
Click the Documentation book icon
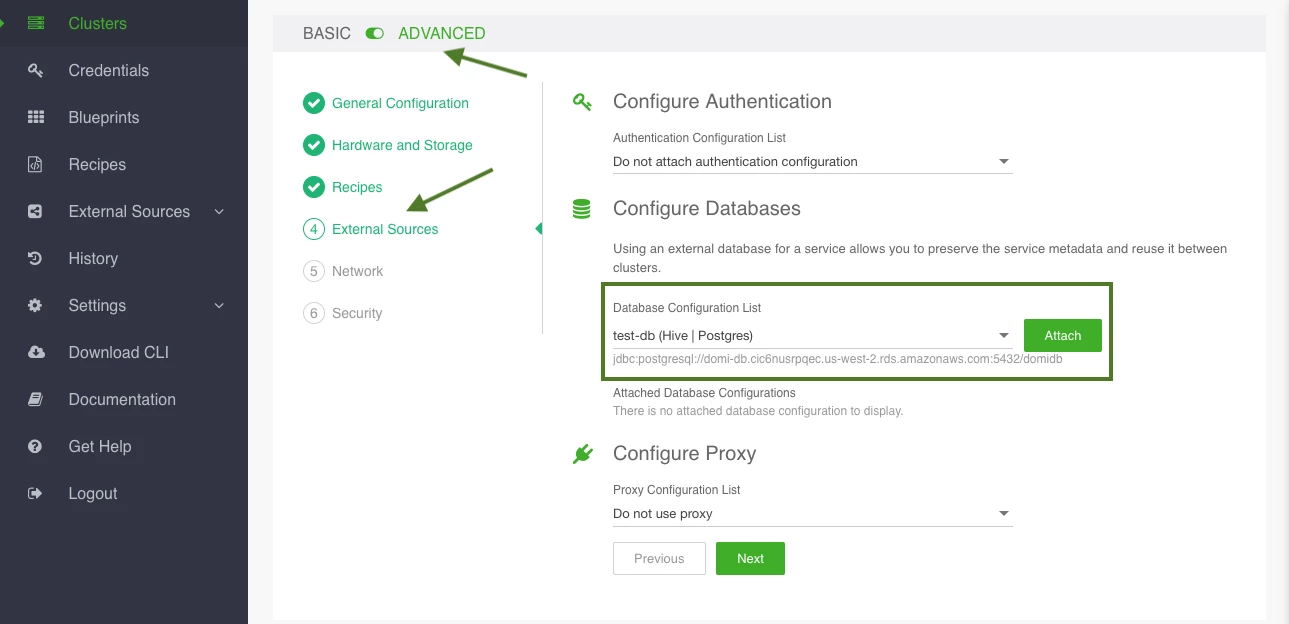pyautogui.click(x=36, y=399)
